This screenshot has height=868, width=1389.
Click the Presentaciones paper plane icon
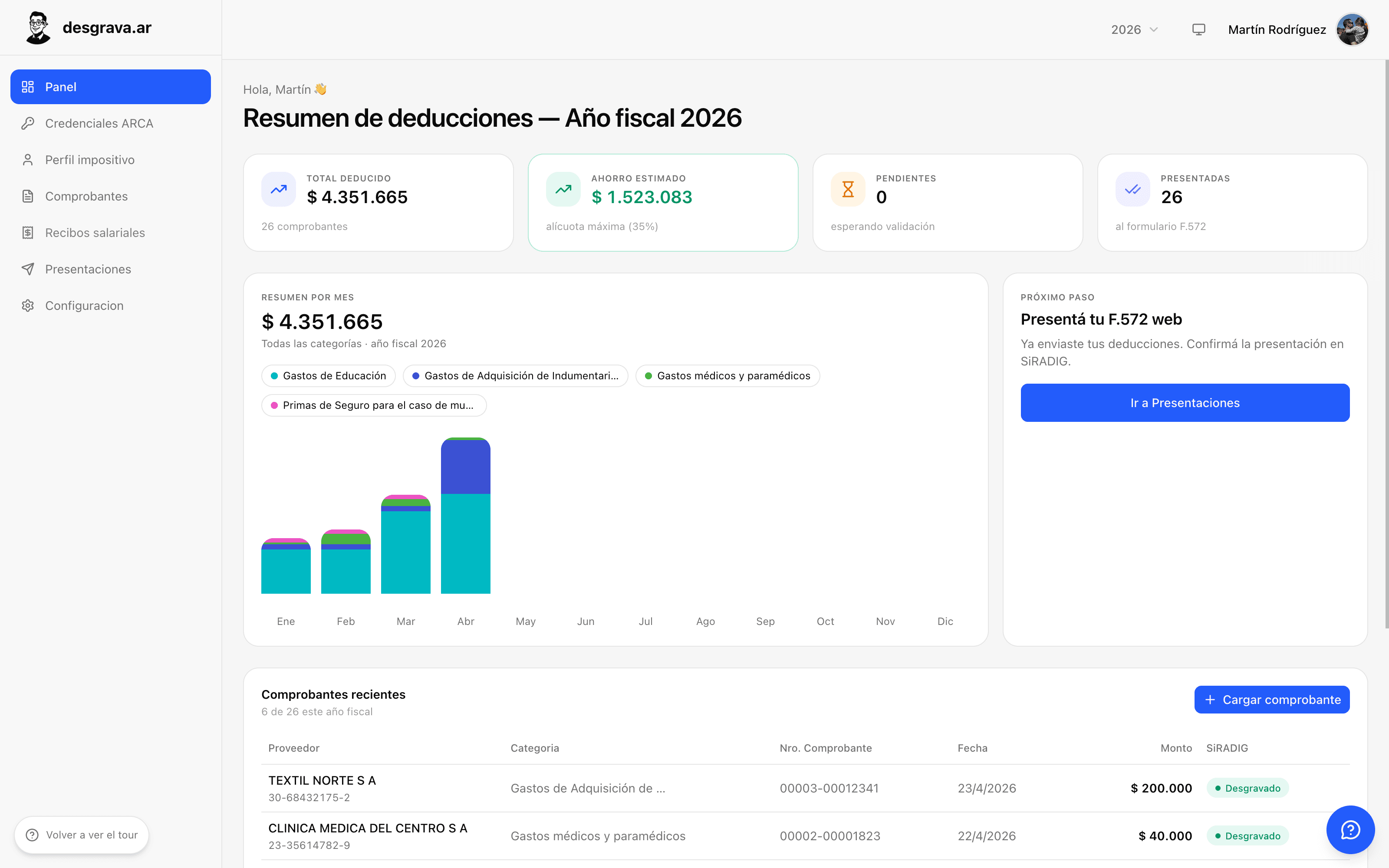(x=27, y=269)
